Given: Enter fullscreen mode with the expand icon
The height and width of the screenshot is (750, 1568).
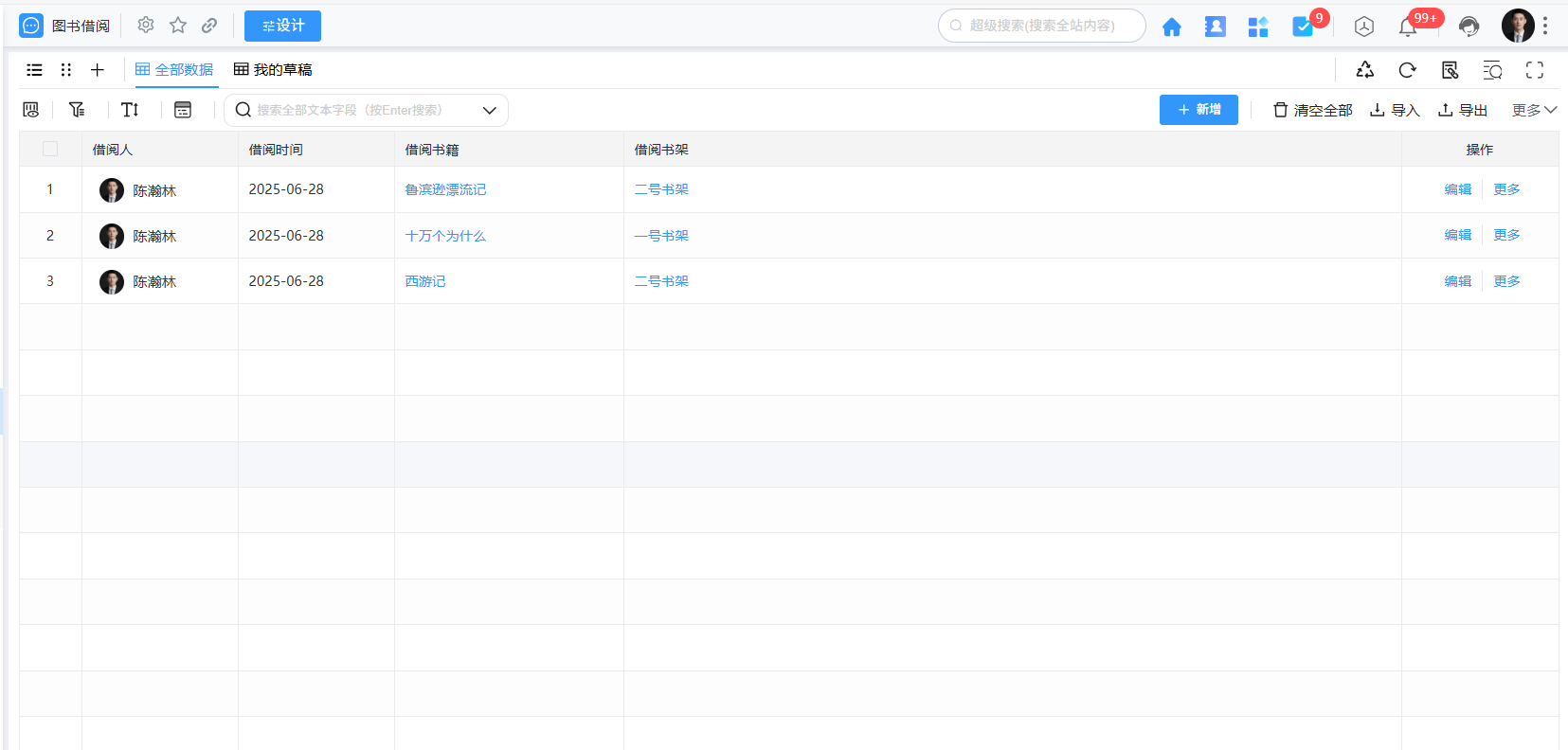Looking at the screenshot, I should pyautogui.click(x=1534, y=70).
